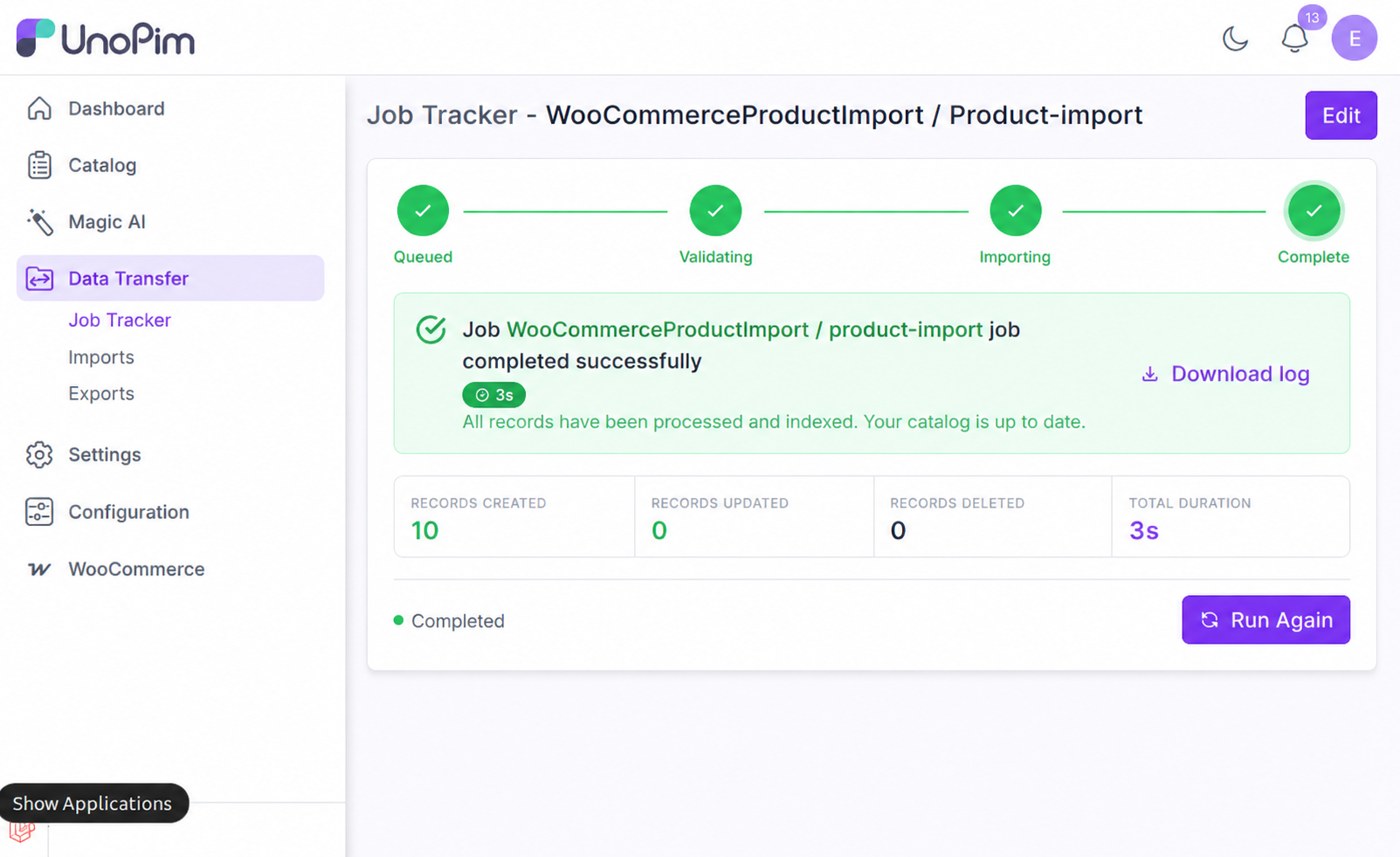
Task: Click Records Created value 10
Action: [x=424, y=530]
